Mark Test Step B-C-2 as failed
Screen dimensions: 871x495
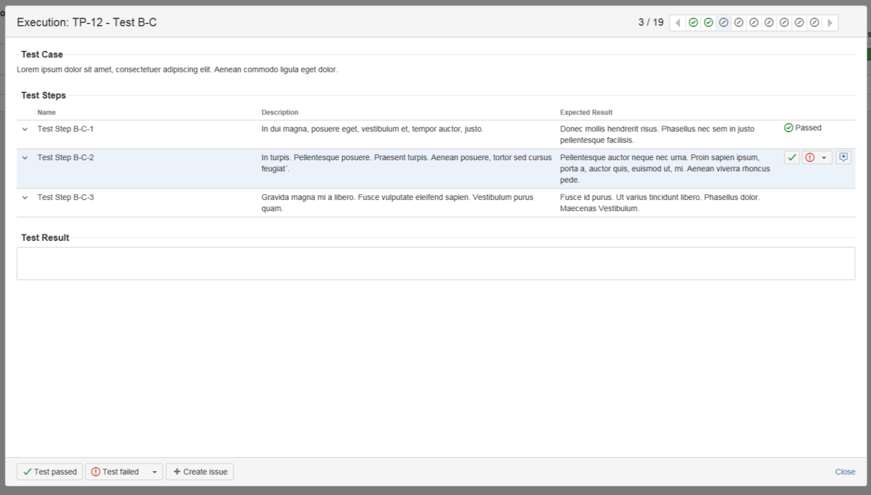point(810,157)
